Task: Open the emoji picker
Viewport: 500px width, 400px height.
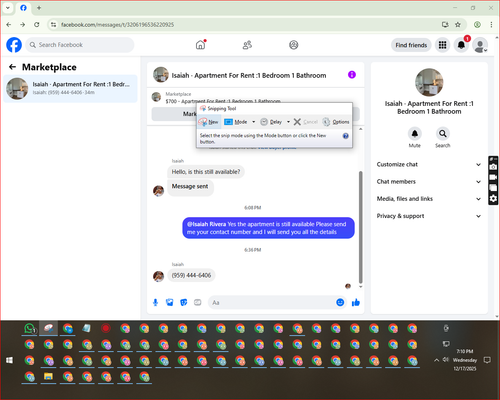Action: click(340, 302)
